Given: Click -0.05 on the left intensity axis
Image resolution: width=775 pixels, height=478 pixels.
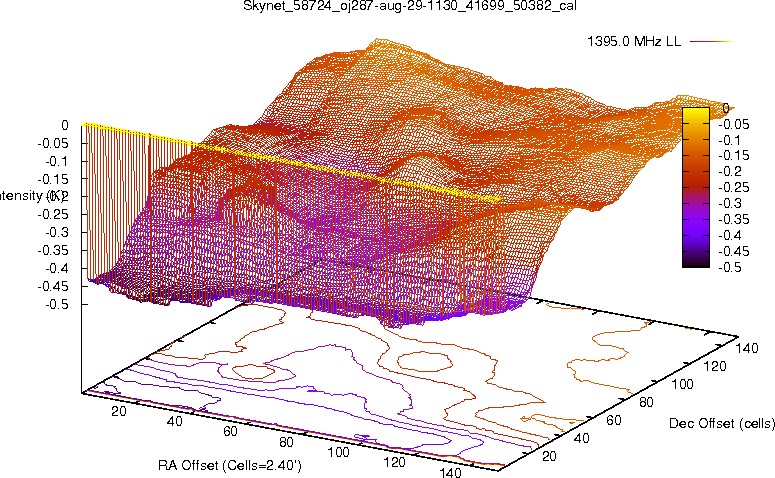Looking at the screenshot, I should click(53, 143).
